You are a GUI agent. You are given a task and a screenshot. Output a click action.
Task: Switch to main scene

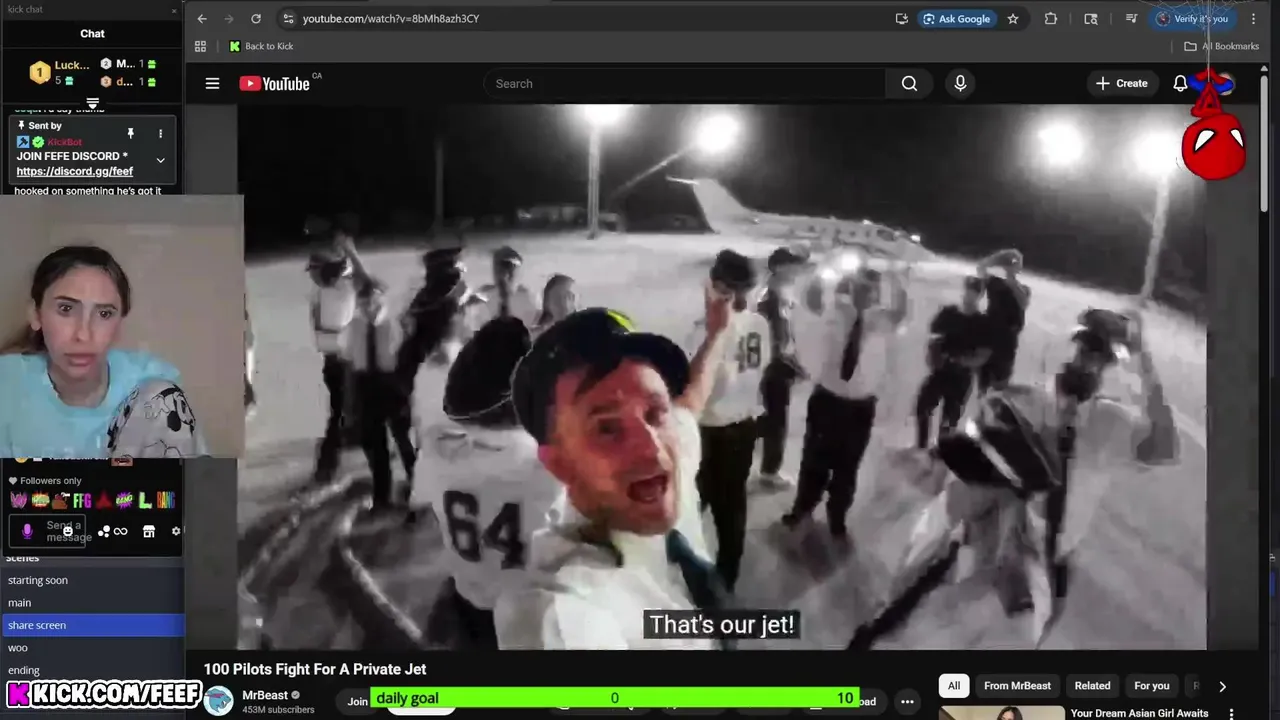point(92,603)
